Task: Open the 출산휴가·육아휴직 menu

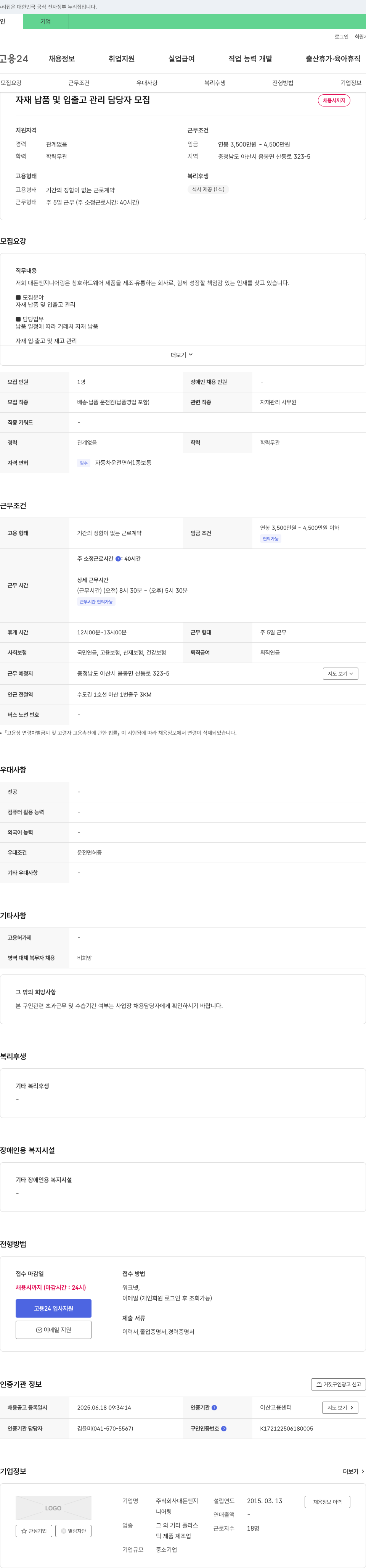Action: click(332, 58)
